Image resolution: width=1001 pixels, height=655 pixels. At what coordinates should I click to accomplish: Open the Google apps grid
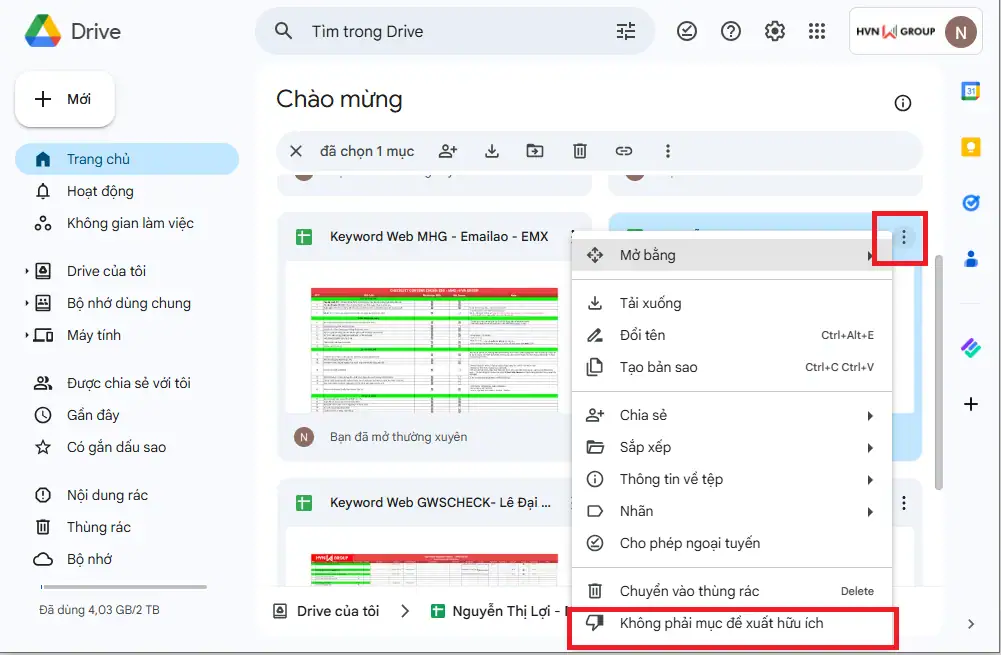(x=818, y=32)
